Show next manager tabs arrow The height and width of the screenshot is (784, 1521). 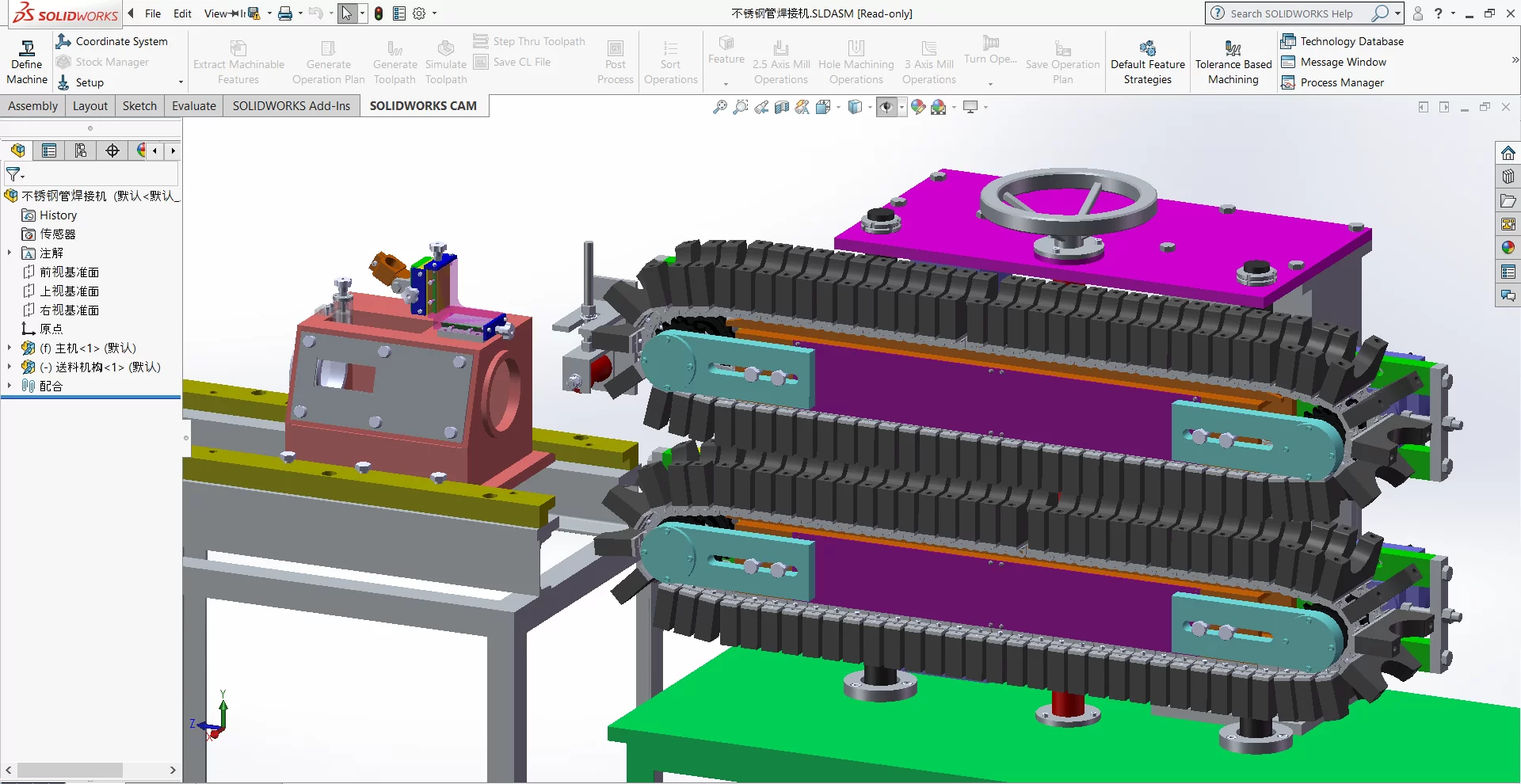[173, 150]
